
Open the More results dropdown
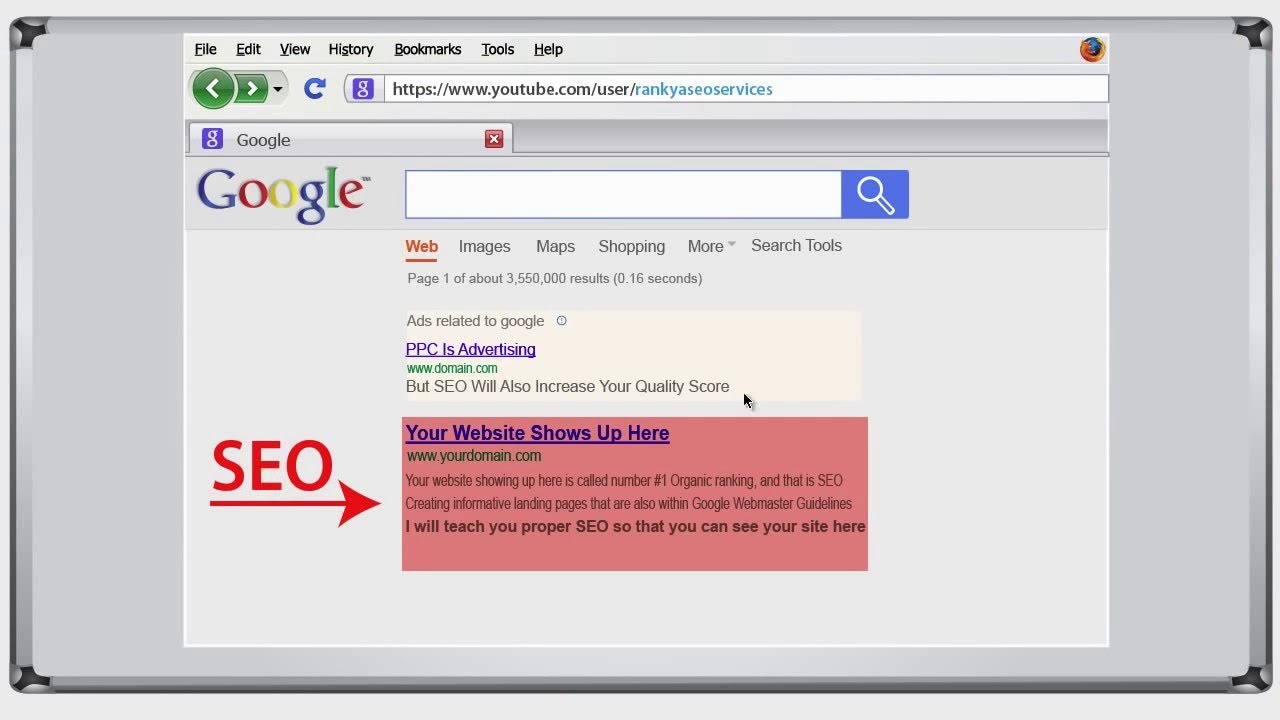(x=709, y=246)
